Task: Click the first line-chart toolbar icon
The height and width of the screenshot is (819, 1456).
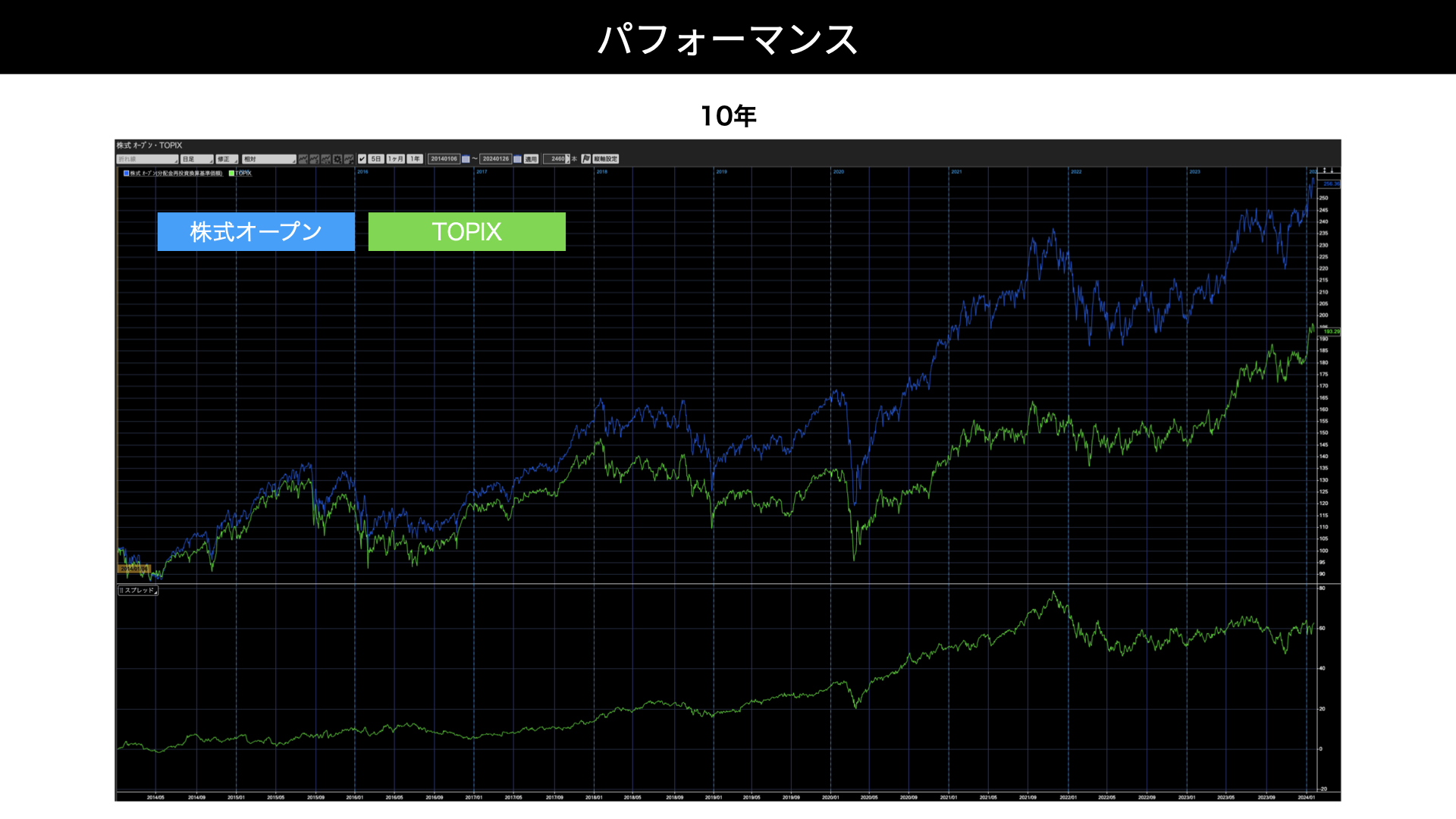Action: pyautogui.click(x=303, y=159)
